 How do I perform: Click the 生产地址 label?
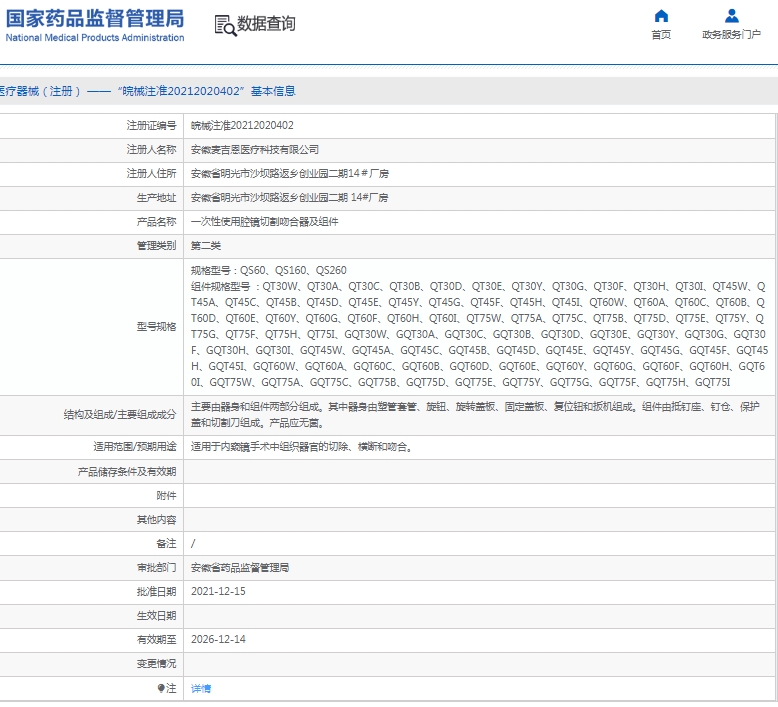point(156,197)
